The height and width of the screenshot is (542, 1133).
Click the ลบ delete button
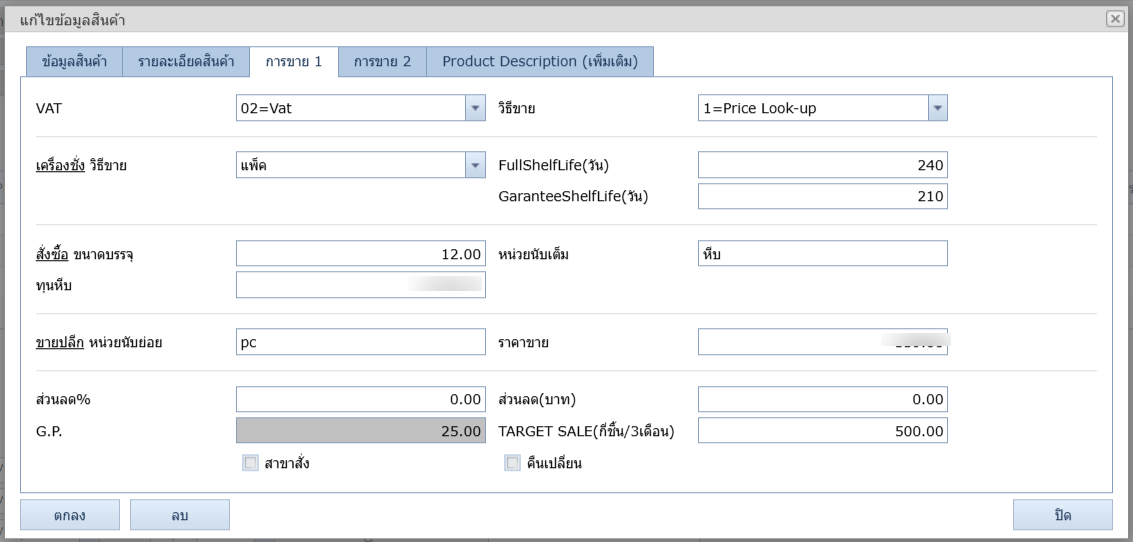pos(180,515)
